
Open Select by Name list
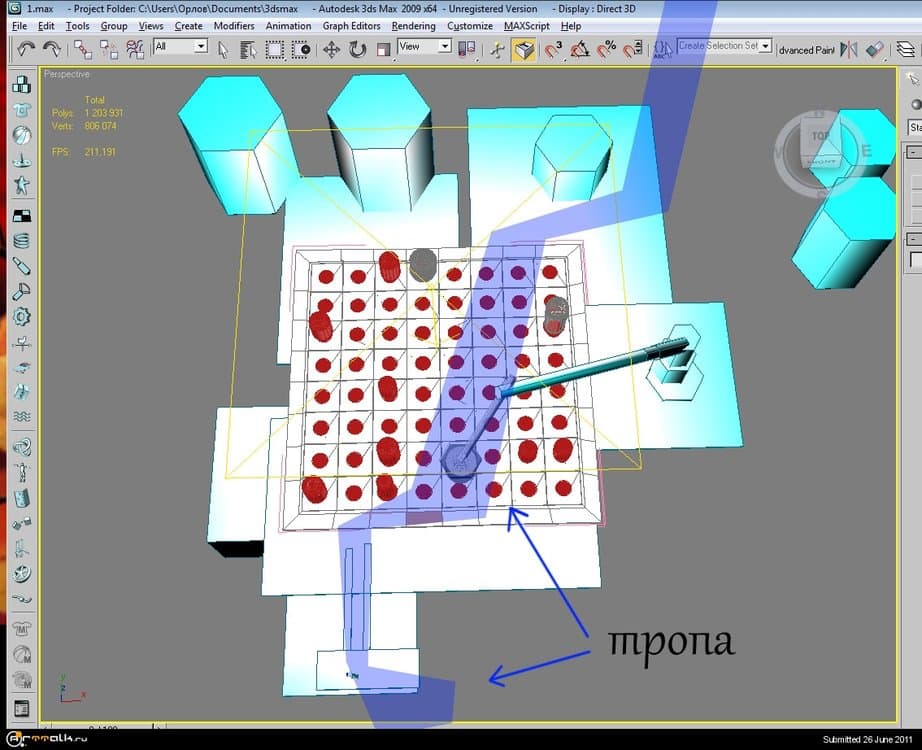tap(249, 49)
